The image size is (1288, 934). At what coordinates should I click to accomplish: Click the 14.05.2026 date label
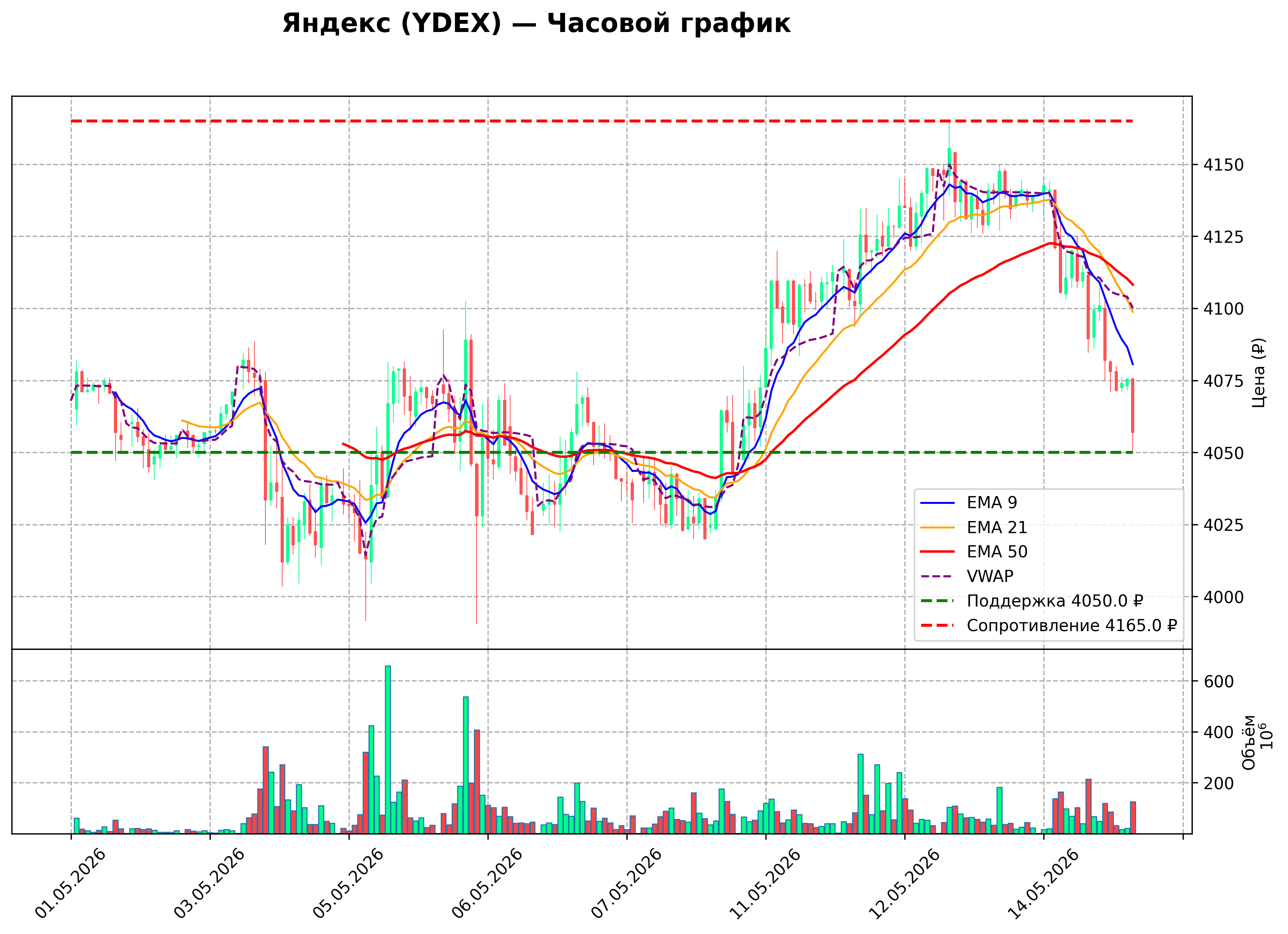[1042, 884]
